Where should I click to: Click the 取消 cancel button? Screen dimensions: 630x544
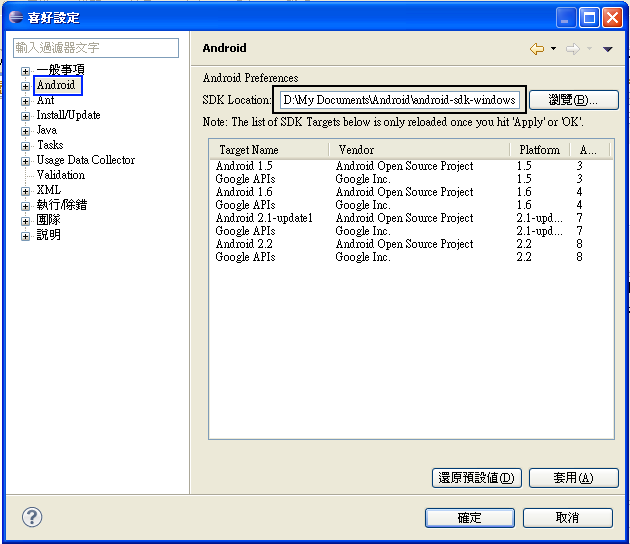(568, 517)
